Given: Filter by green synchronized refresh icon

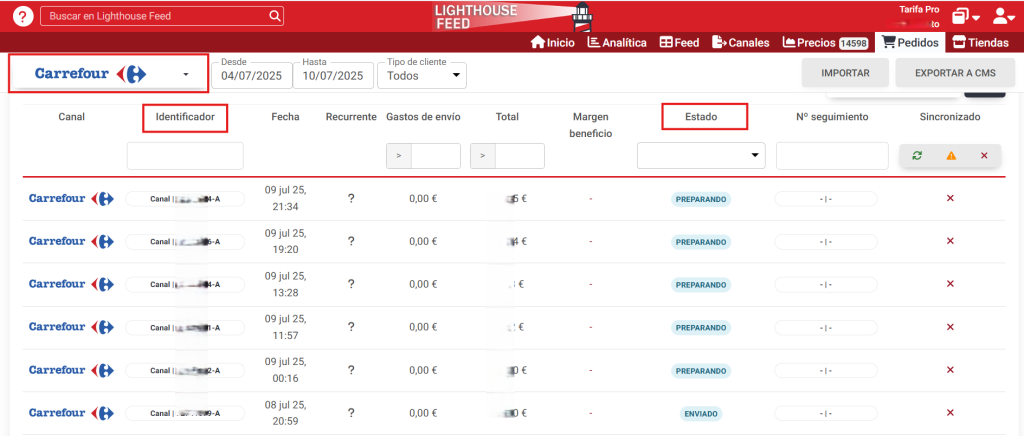Looking at the screenshot, I should pos(917,155).
